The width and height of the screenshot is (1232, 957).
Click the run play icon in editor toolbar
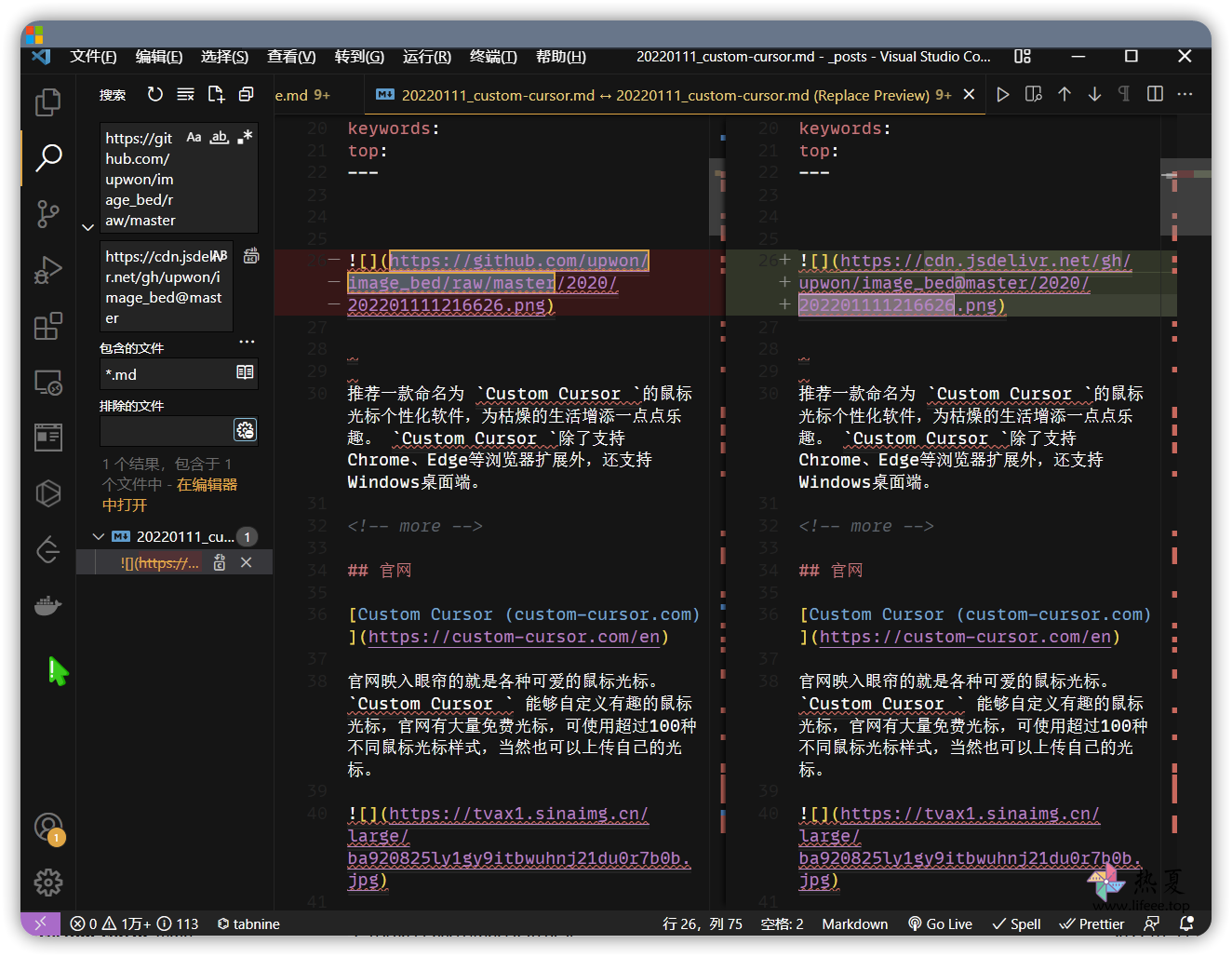coord(1003,94)
